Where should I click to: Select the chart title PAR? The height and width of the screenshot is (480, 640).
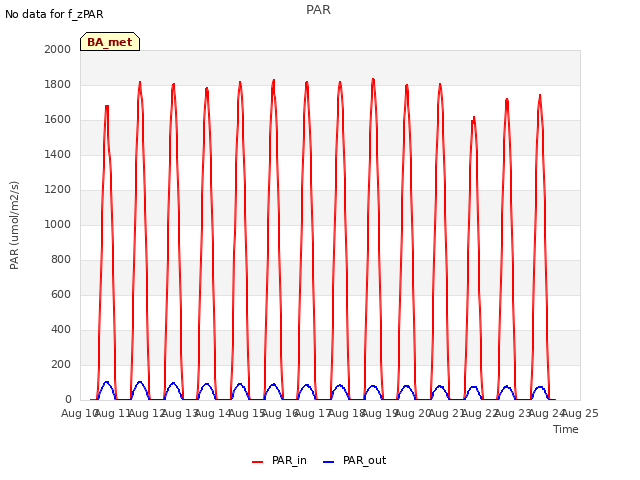click(318, 10)
